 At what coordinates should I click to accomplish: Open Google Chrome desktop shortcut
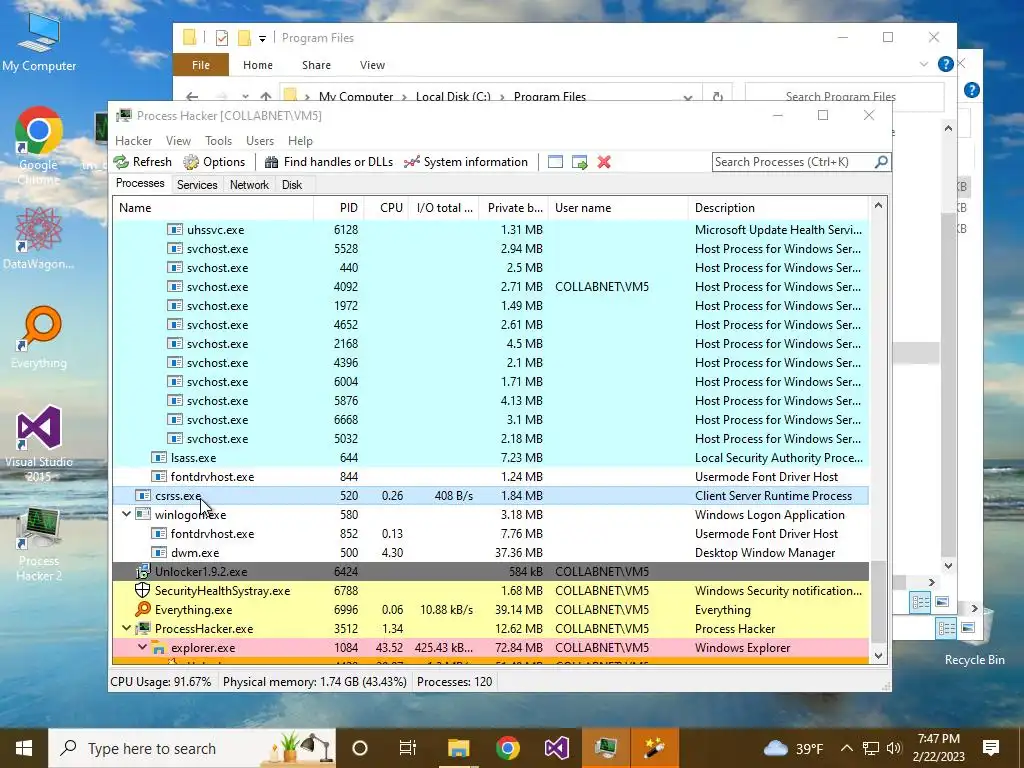[x=39, y=145]
